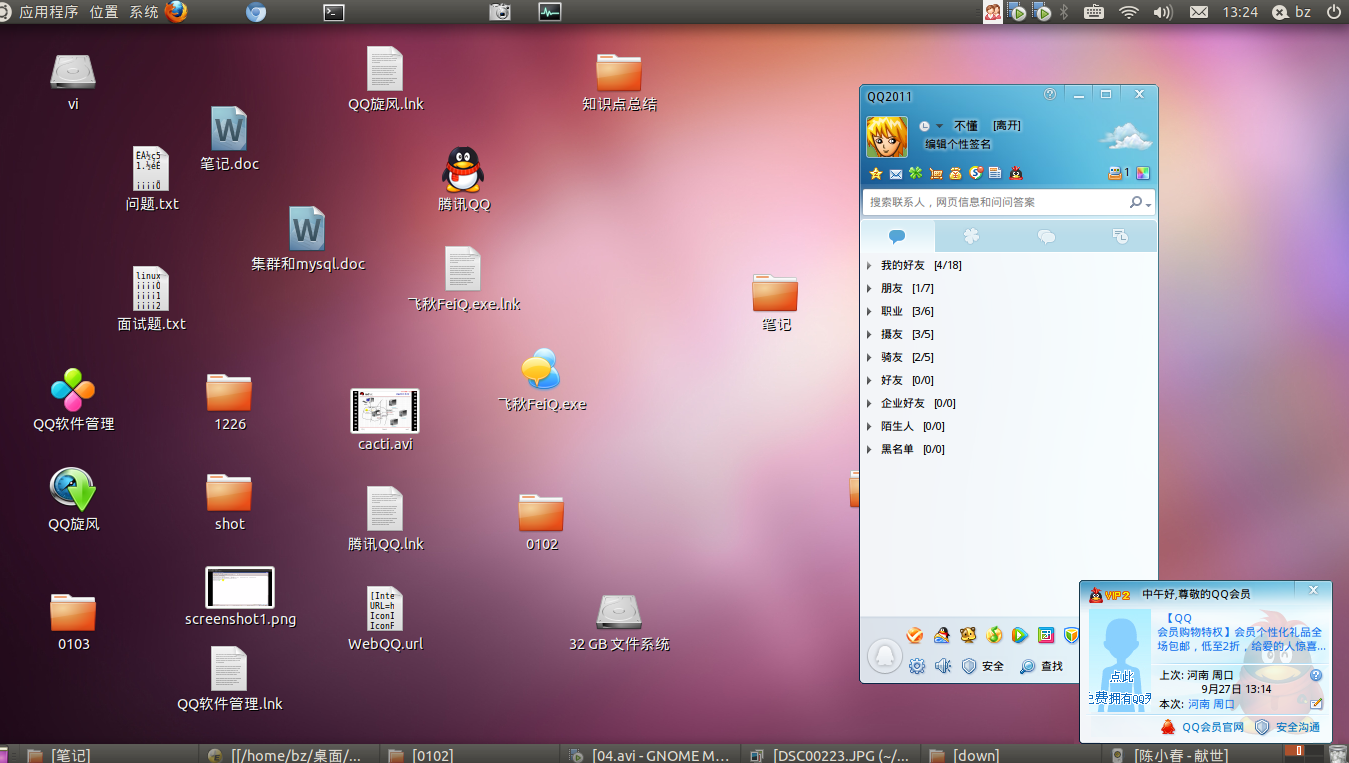Image resolution: width=1349 pixels, height=763 pixels.
Task: Open the colorful skin changer icon
Action: tap(1143, 173)
